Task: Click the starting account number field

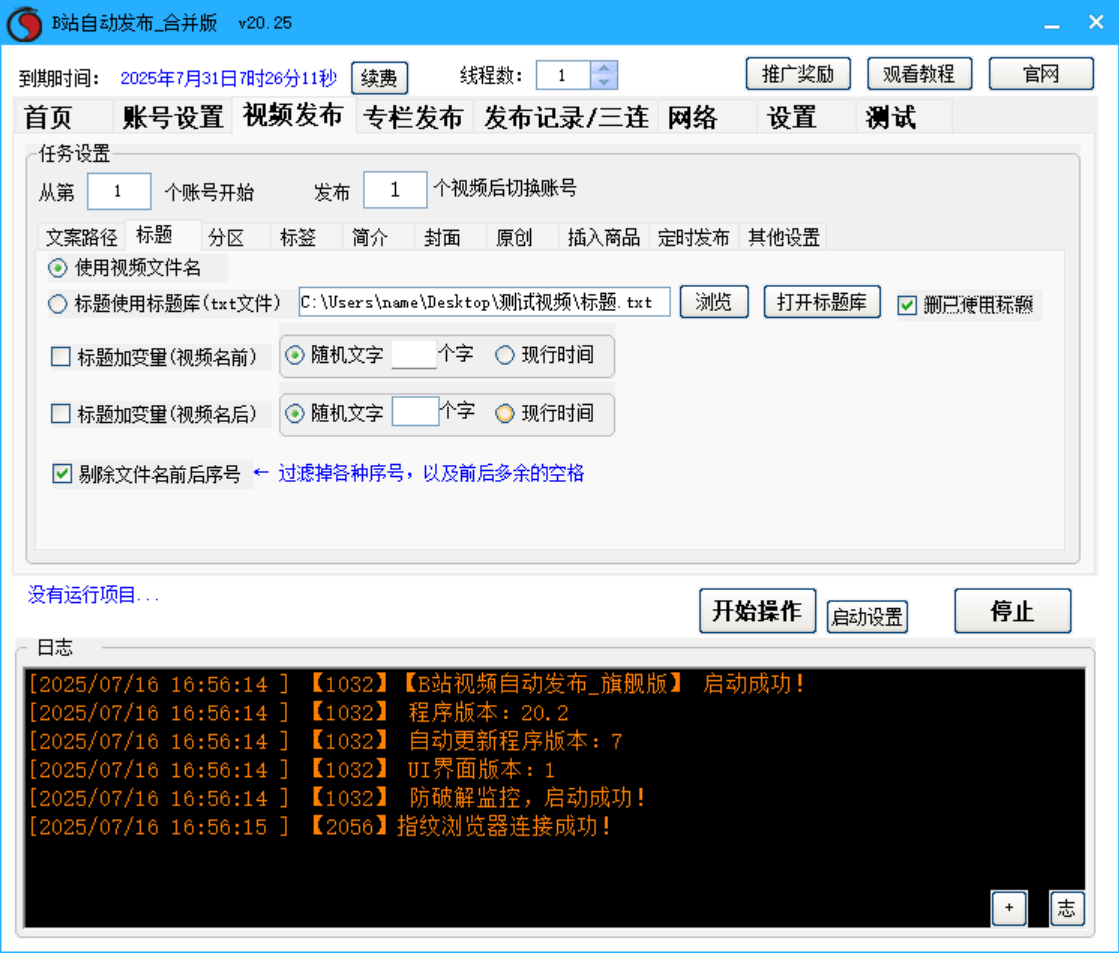Action: point(118,191)
